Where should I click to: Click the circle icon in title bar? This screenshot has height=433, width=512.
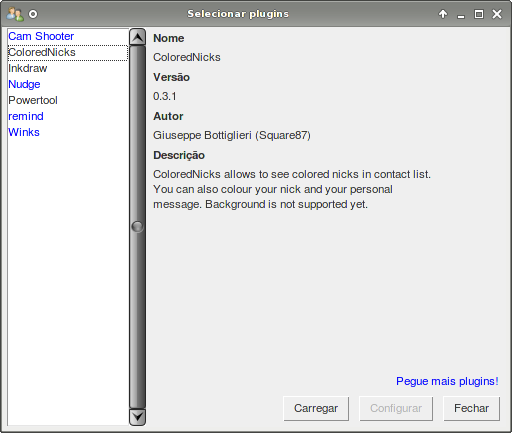33,14
